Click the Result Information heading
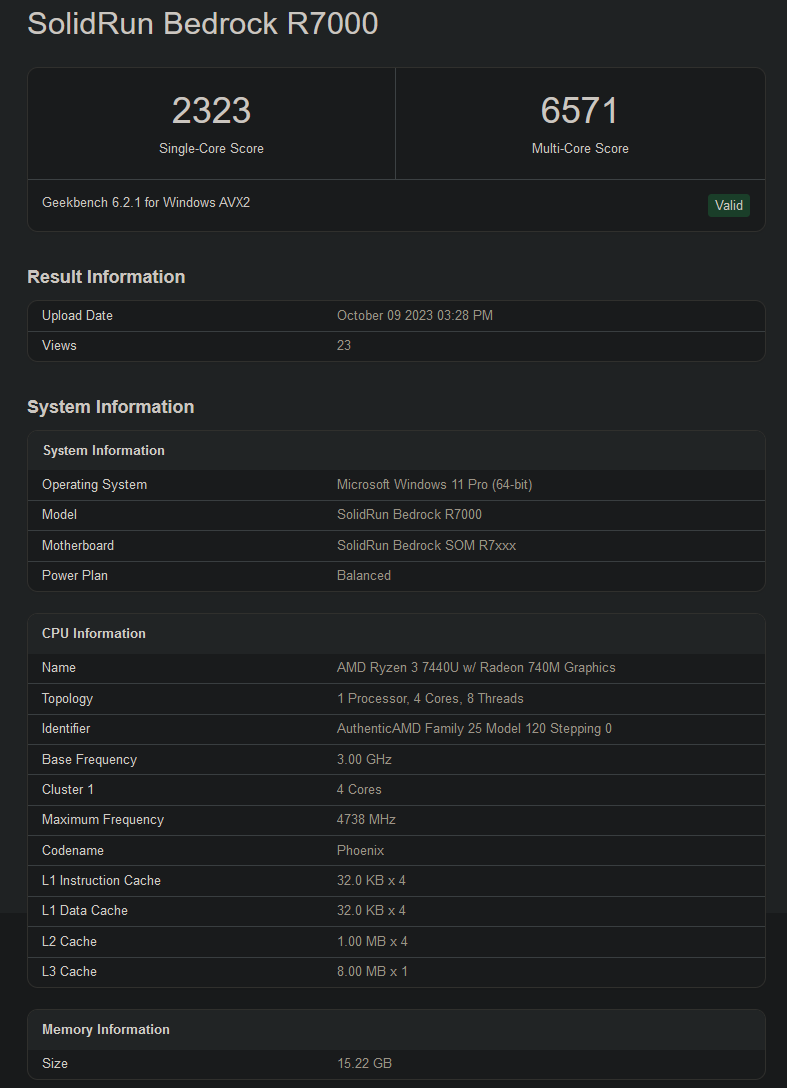This screenshot has height=1088, width=787. 106,277
